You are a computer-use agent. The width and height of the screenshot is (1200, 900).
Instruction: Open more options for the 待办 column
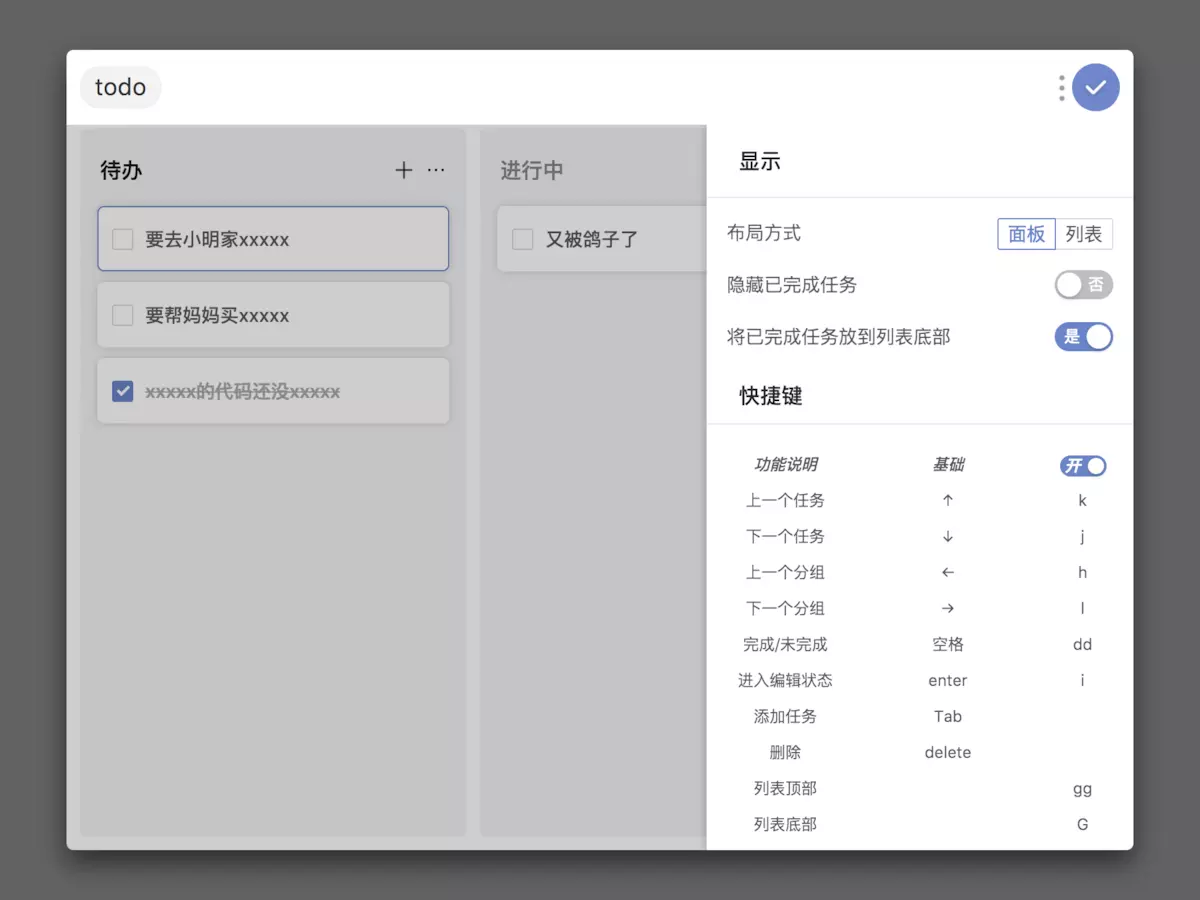click(x=436, y=171)
